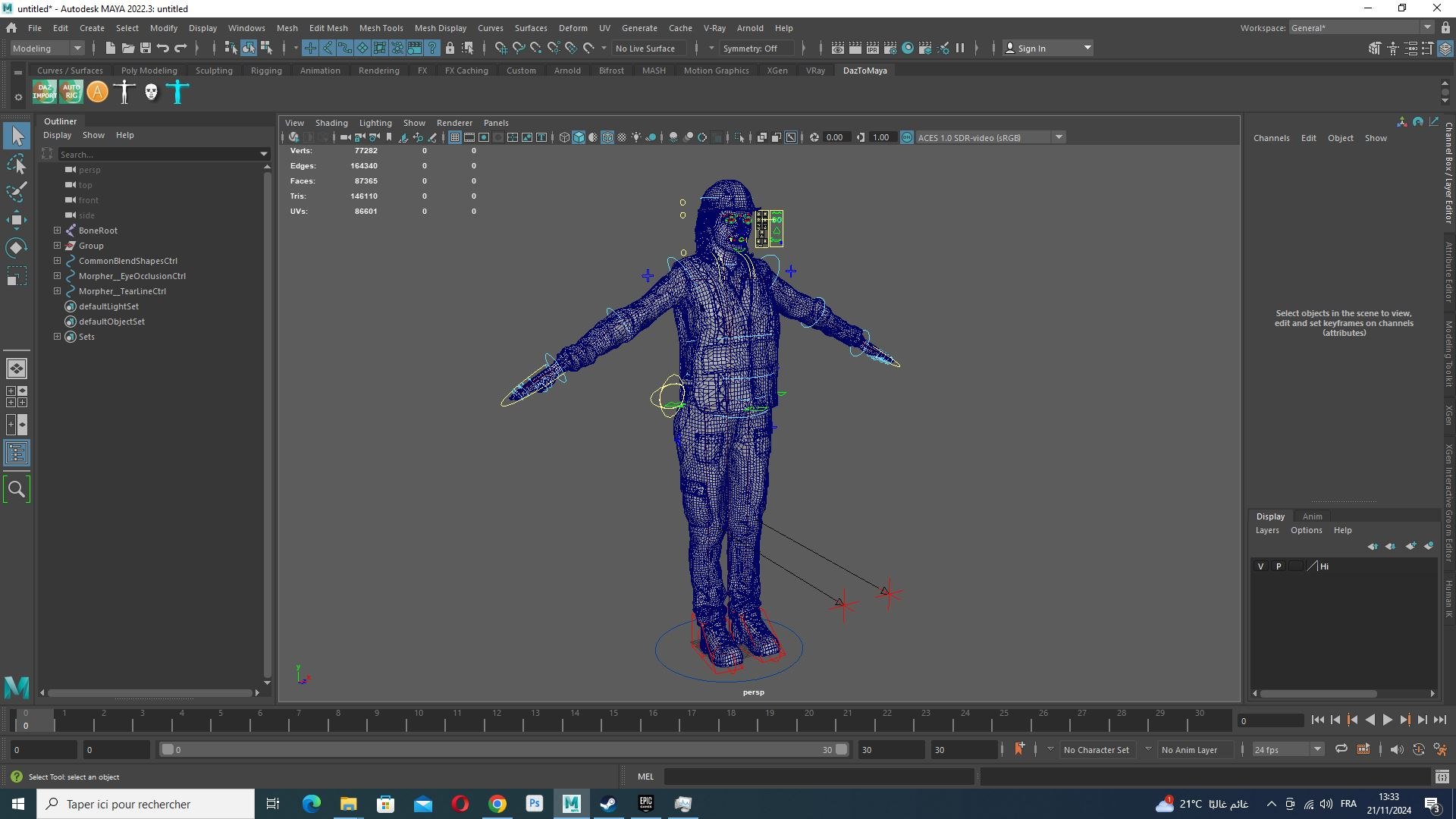Viewport: 1456px width, 819px height.
Task: Switch to the single perspective view layout
Action: click(x=16, y=369)
